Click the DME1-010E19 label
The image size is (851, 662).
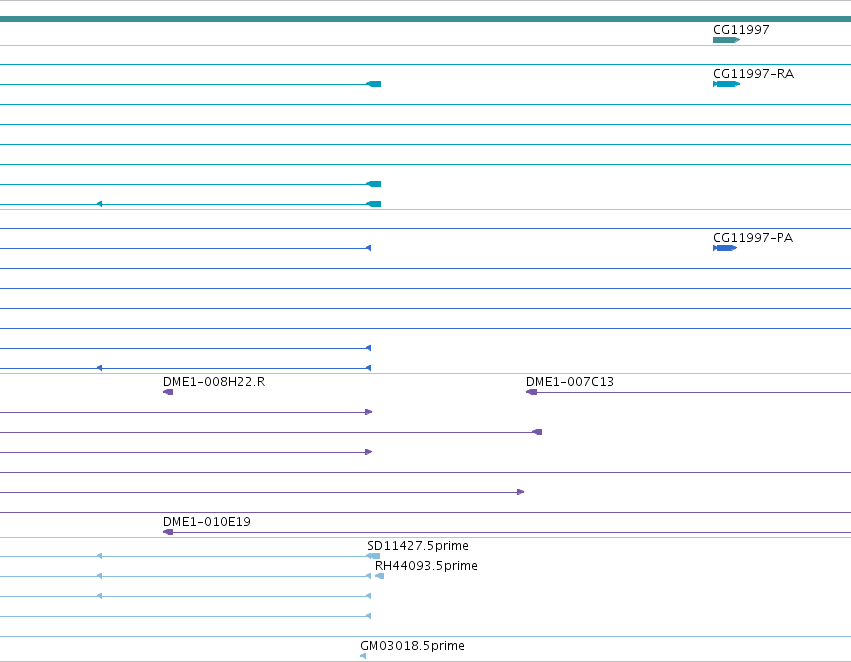tap(207, 522)
